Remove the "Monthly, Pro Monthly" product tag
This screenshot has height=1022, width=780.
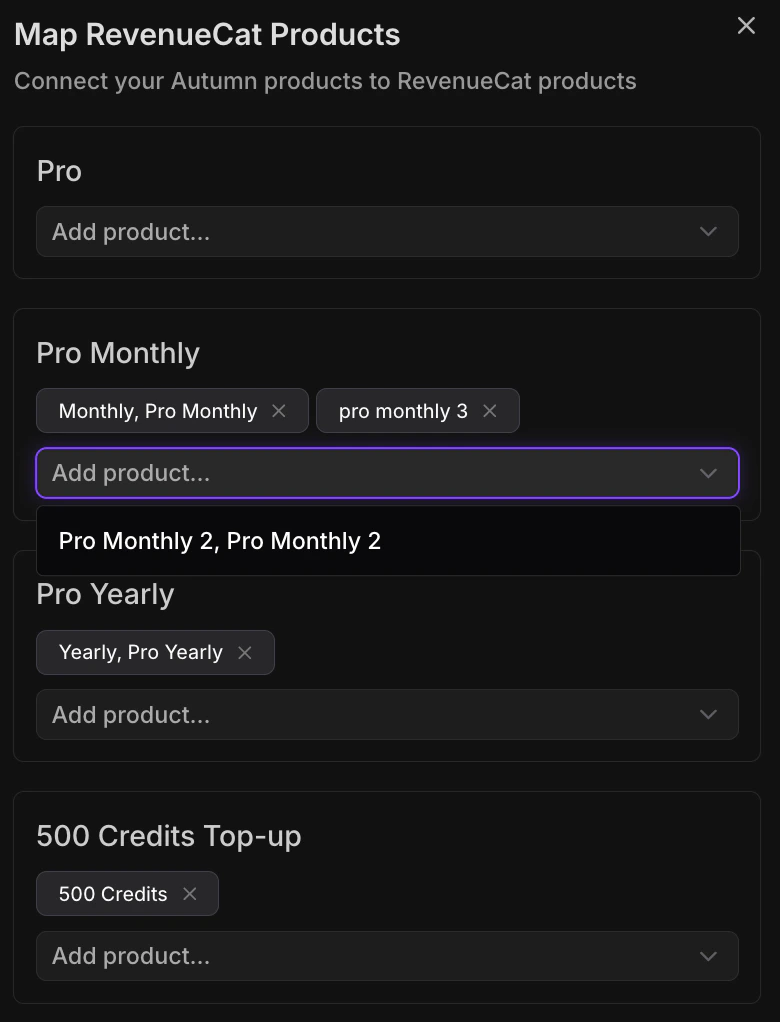tap(279, 410)
